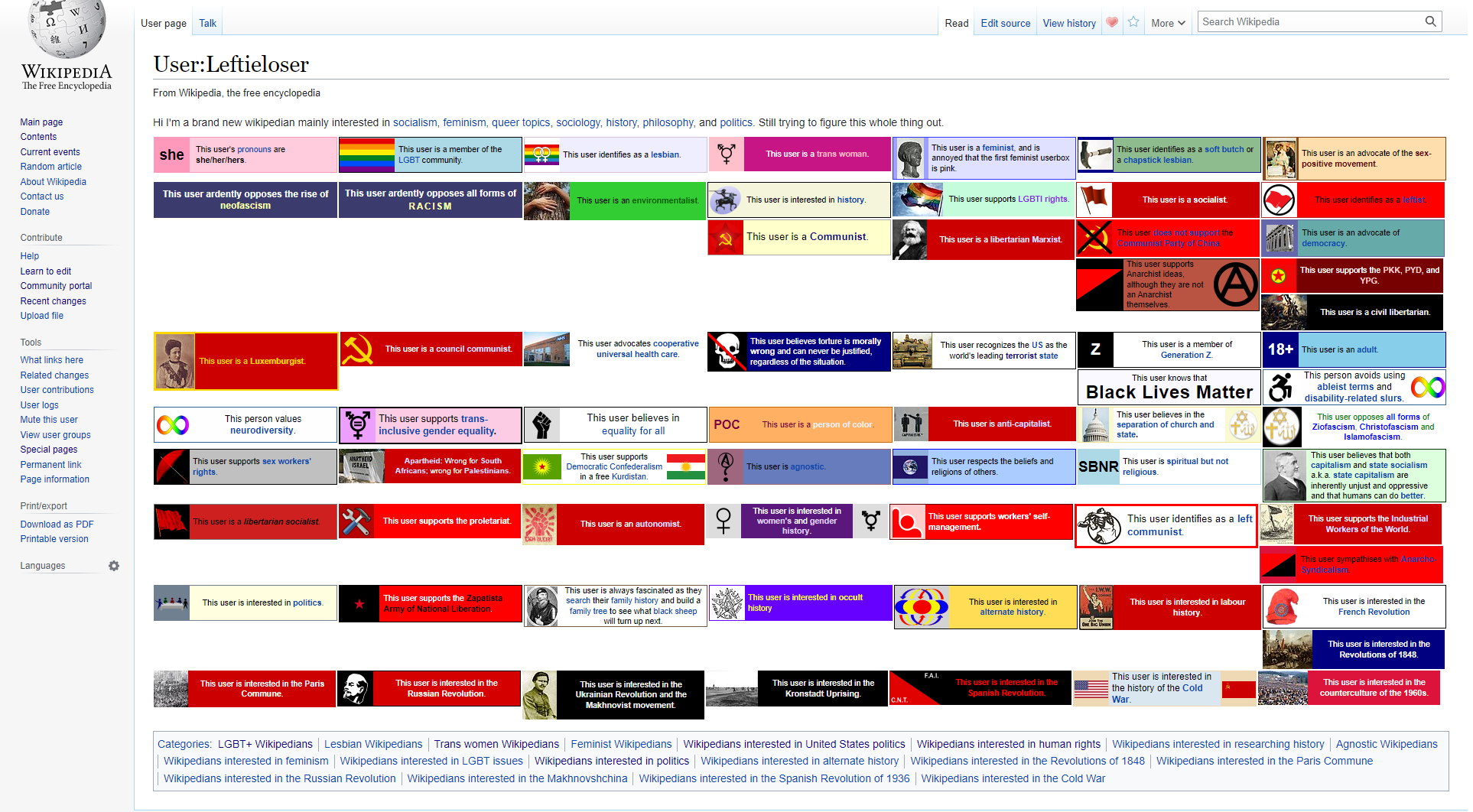Click the SBNR icon
This screenshot has width=1473, height=812.
pyautogui.click(x=1098, y=466)
